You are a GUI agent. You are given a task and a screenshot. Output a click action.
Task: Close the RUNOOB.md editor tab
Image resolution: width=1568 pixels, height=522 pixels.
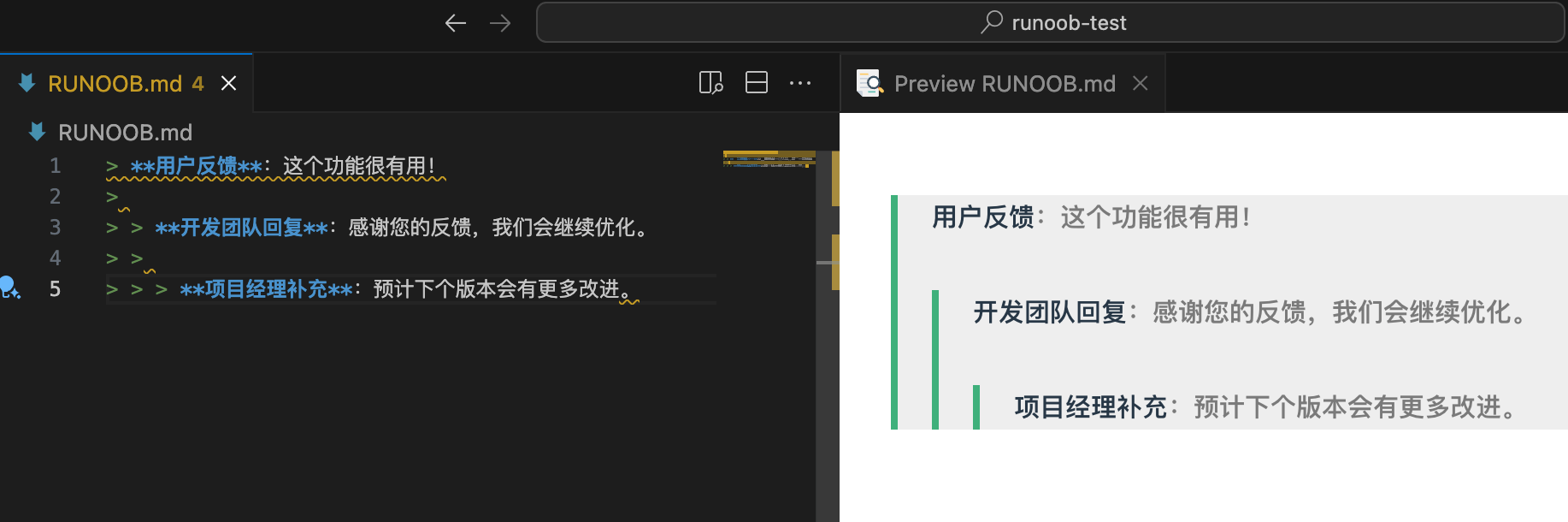(228, 84)
